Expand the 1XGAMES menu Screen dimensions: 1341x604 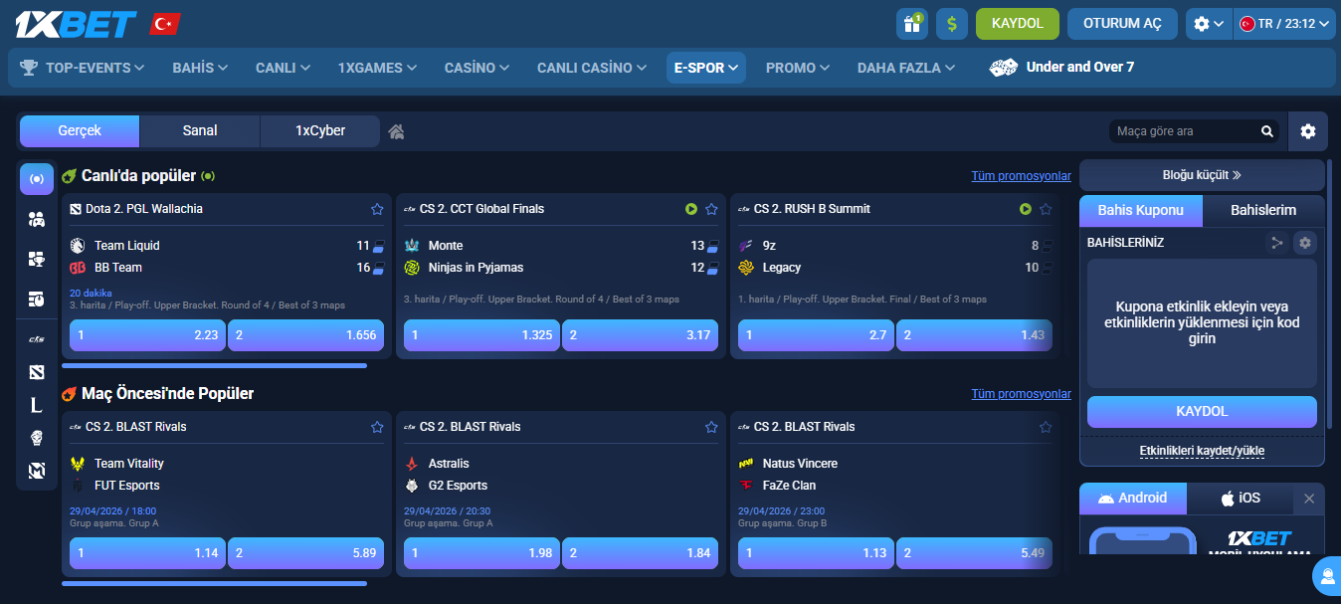pyautogui.click(x=377, y=68)
